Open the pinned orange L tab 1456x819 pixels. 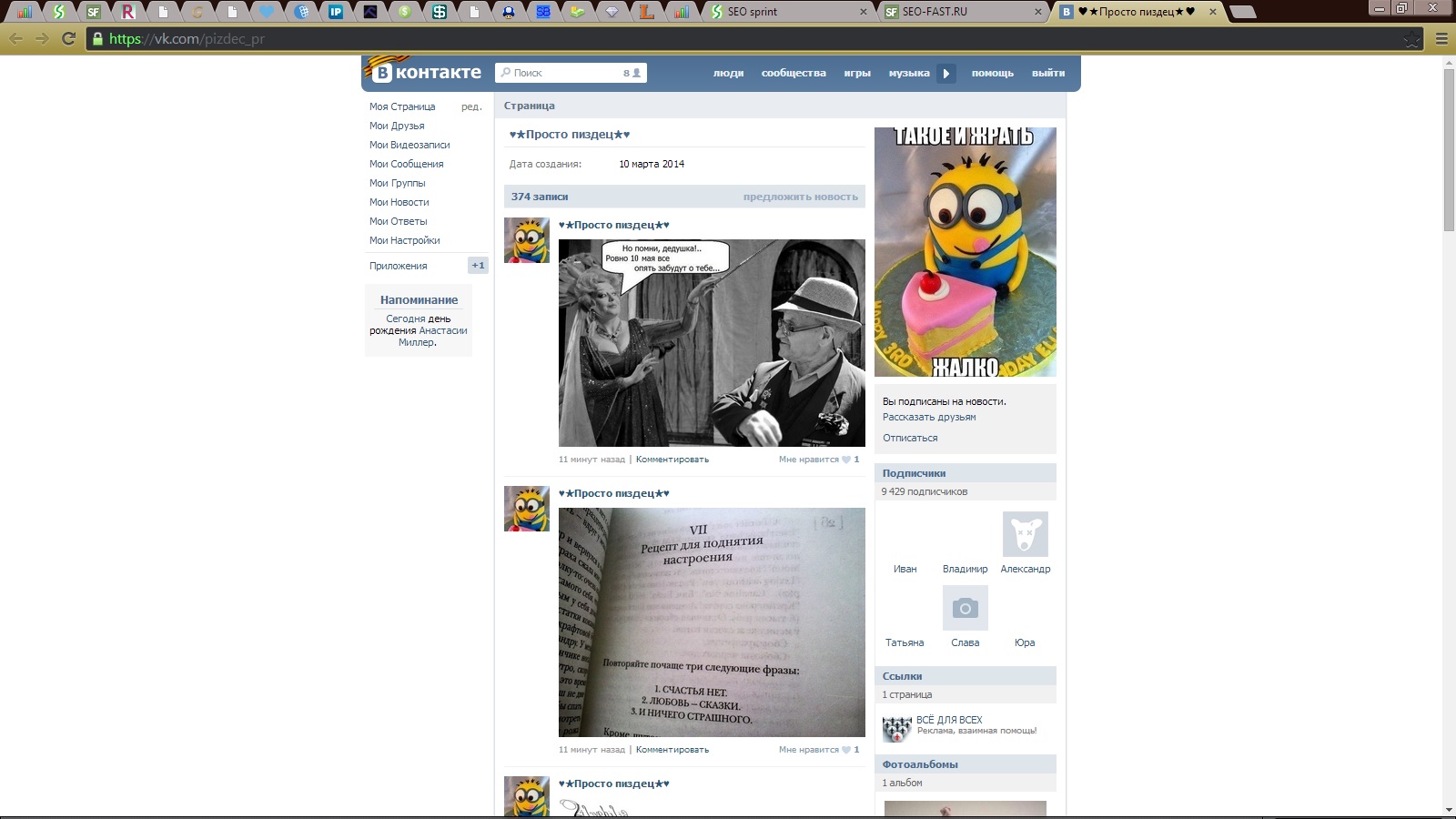click(x=647, y=12)
